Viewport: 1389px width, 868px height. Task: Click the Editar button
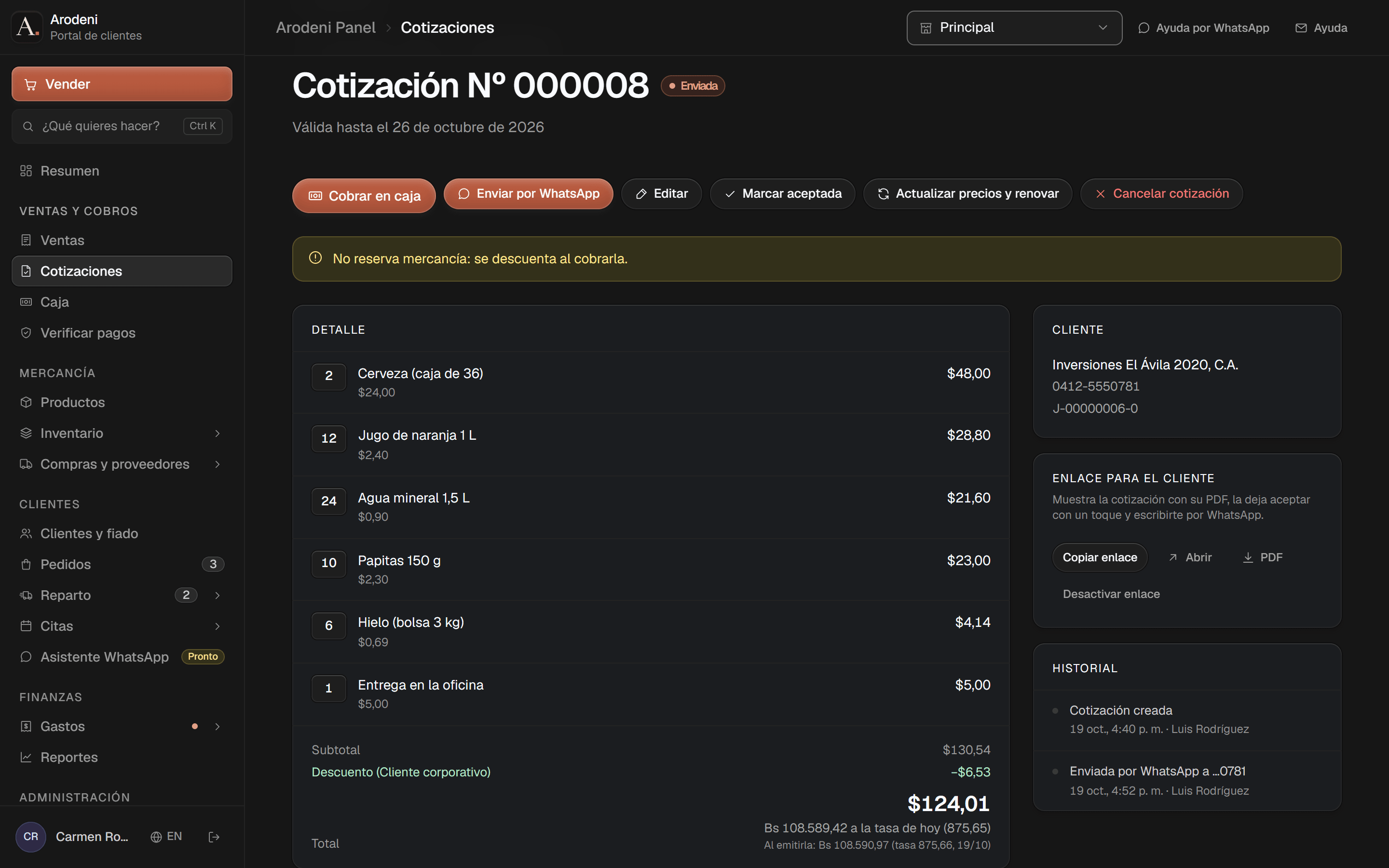[x=661, y=193]
